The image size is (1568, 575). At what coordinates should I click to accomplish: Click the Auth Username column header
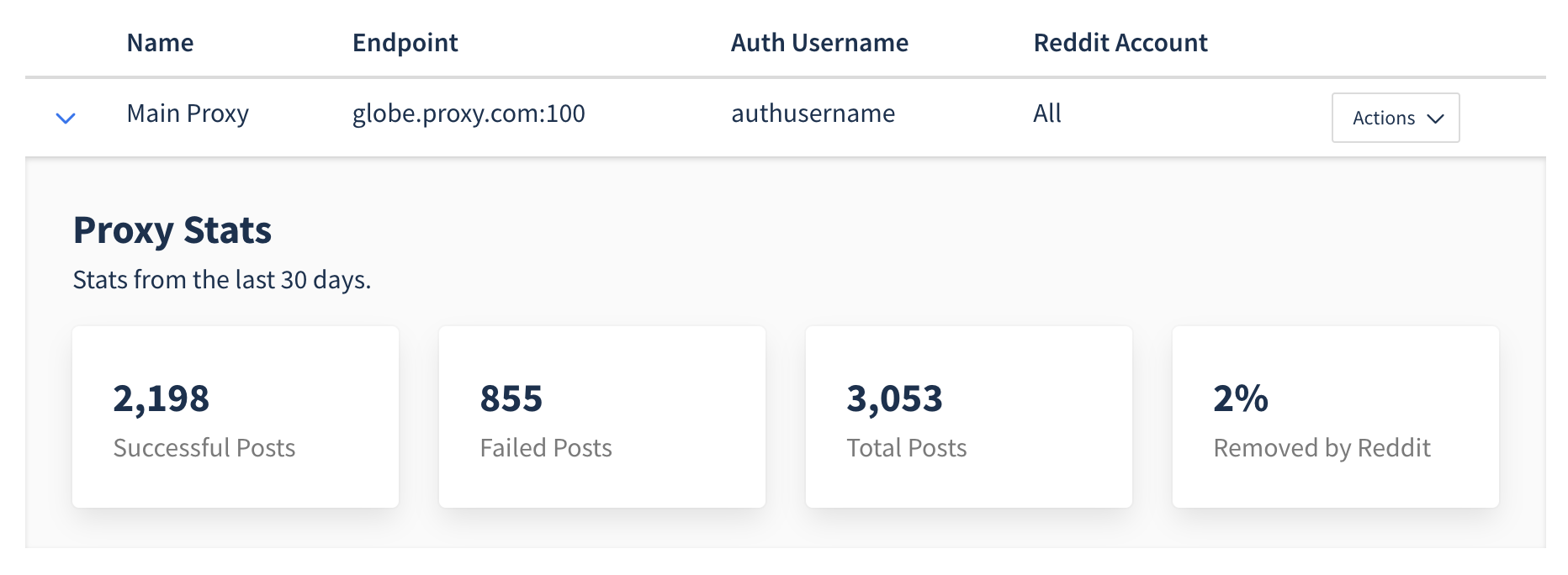pos(819,43)
